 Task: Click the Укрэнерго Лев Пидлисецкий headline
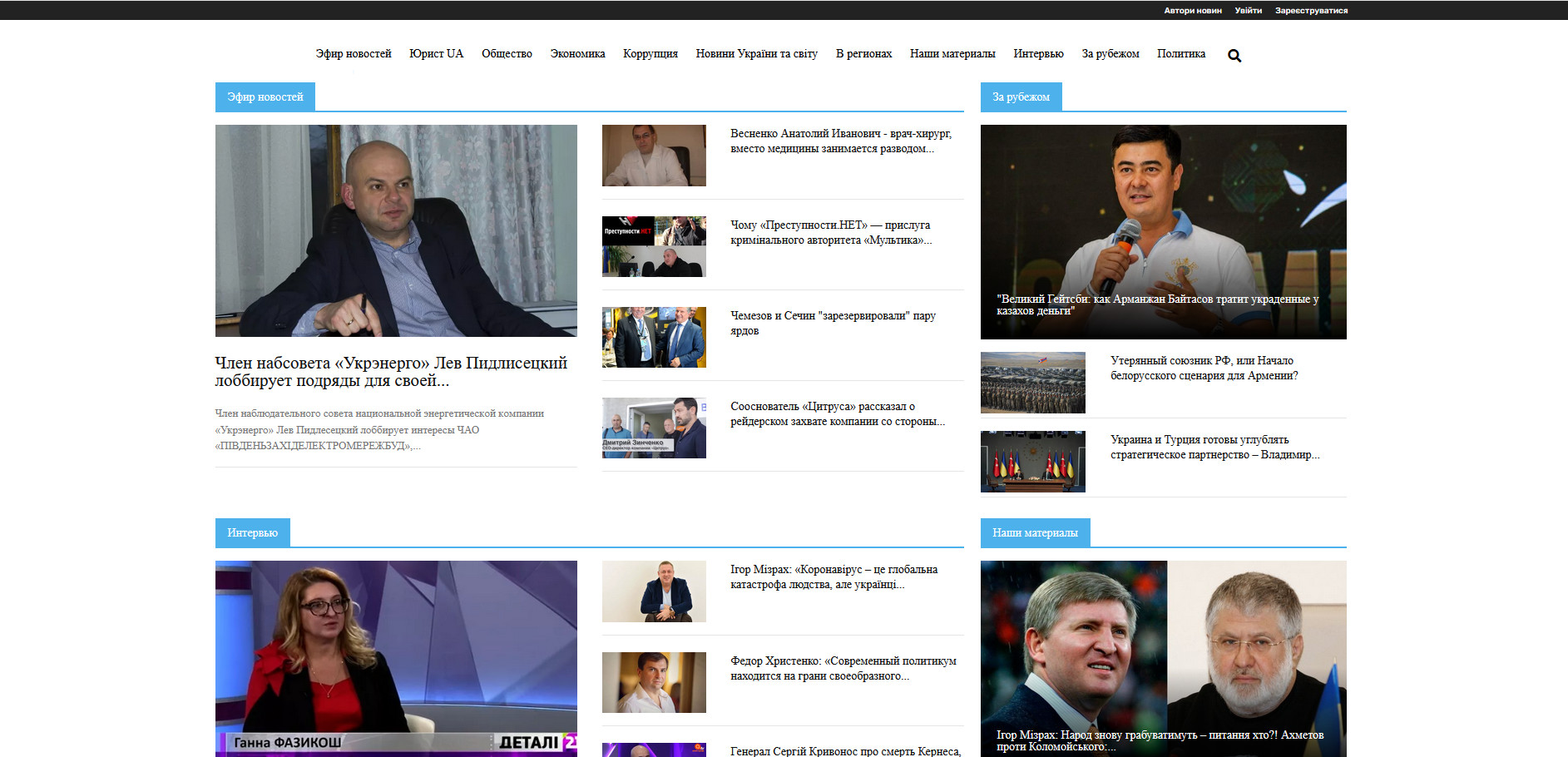391,372
